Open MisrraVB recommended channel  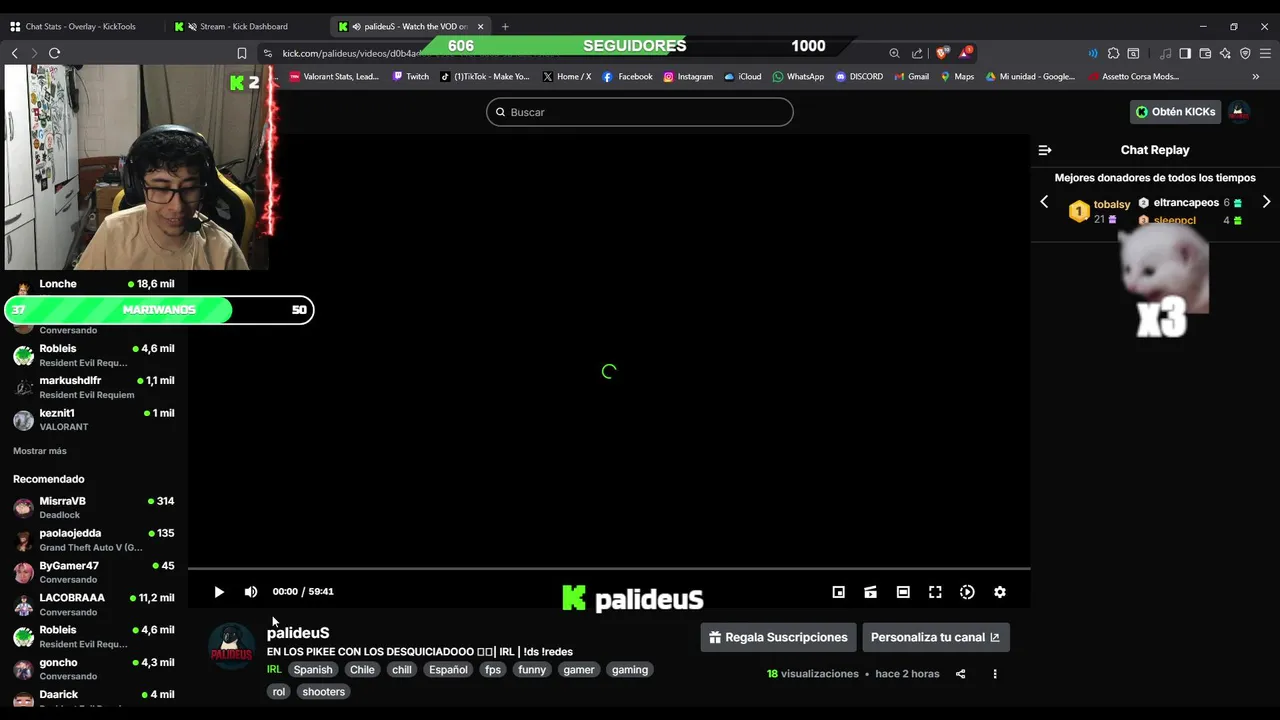pyautogui.click(x=94, y=507)
